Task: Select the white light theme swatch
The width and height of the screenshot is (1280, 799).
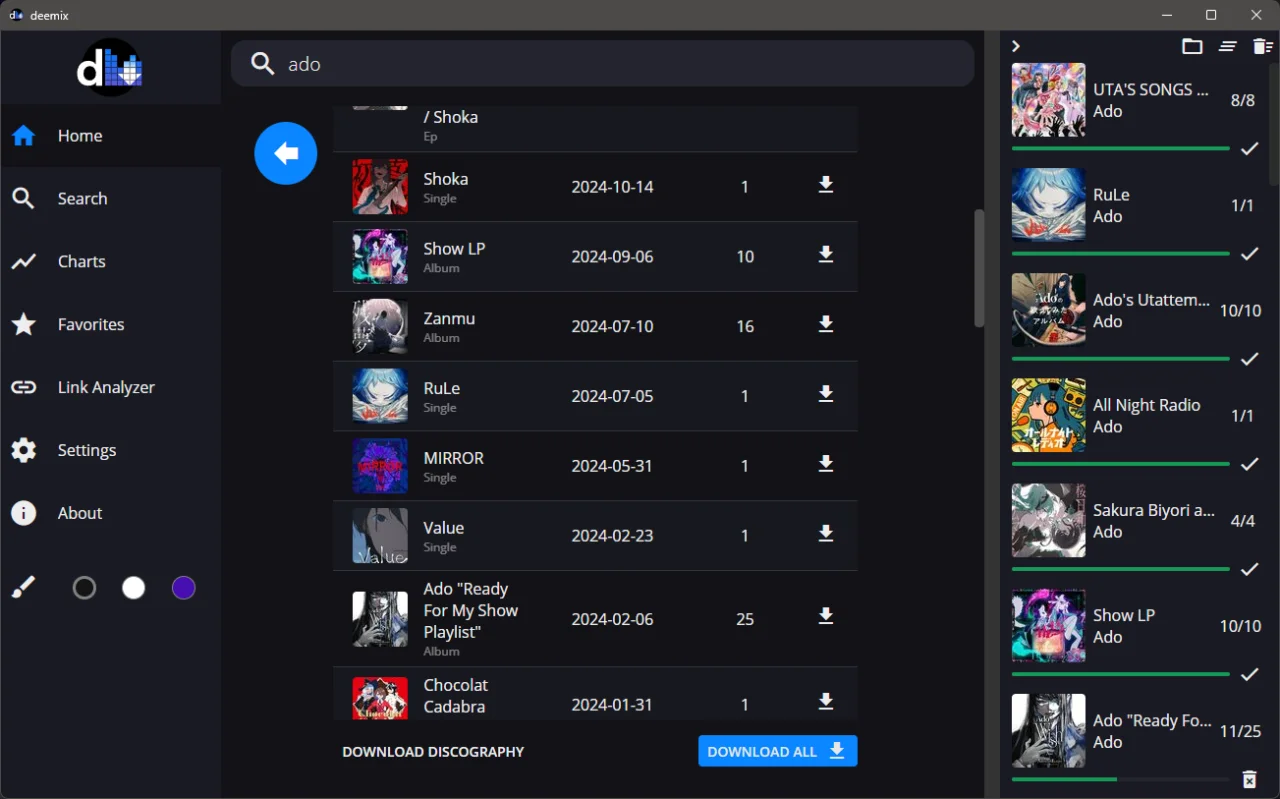Action: [x=134, y=588]
